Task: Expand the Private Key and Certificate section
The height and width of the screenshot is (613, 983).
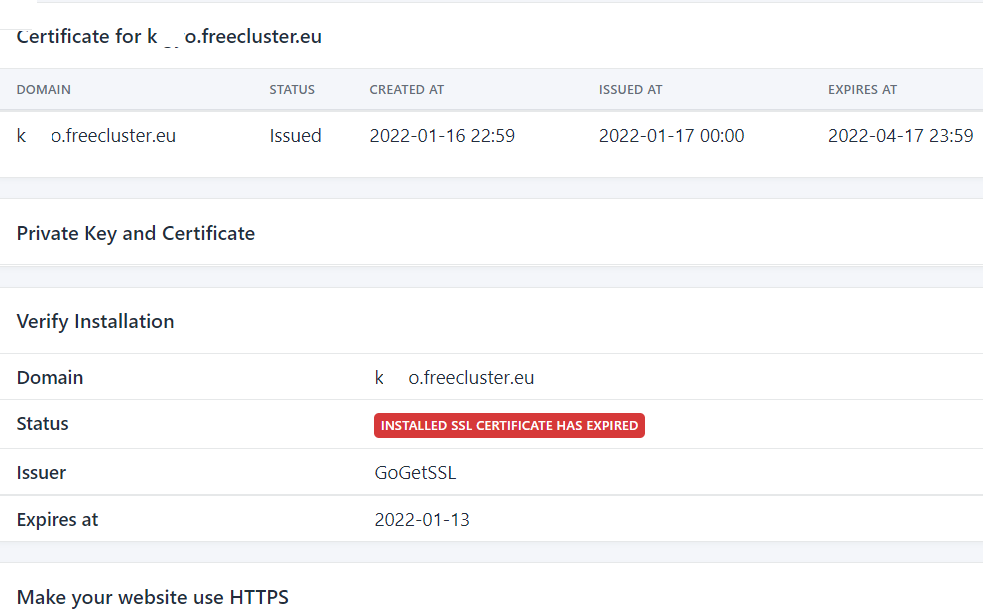Action: (136, 234)
